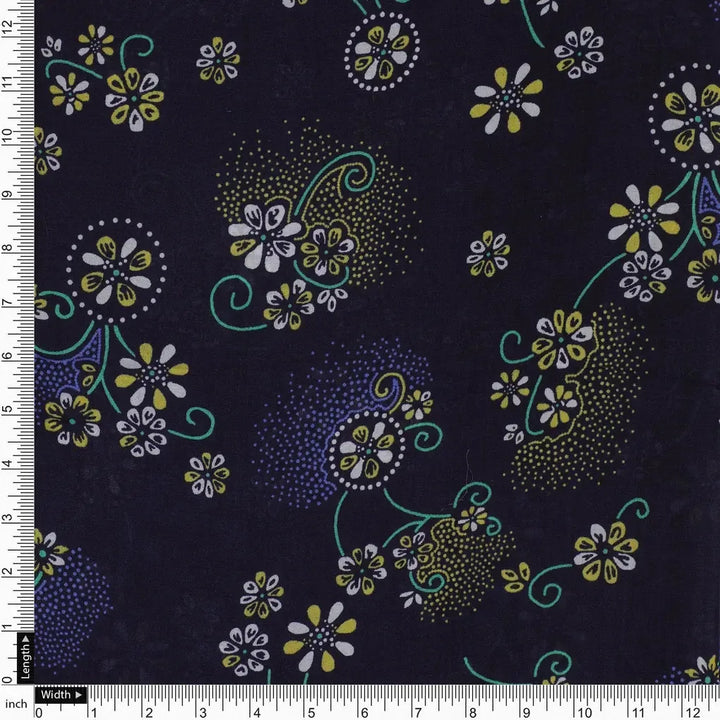The image size is (720, 720).
Task: Select the 6 mark on the horizontal ruler
Action: coord(363,712)
